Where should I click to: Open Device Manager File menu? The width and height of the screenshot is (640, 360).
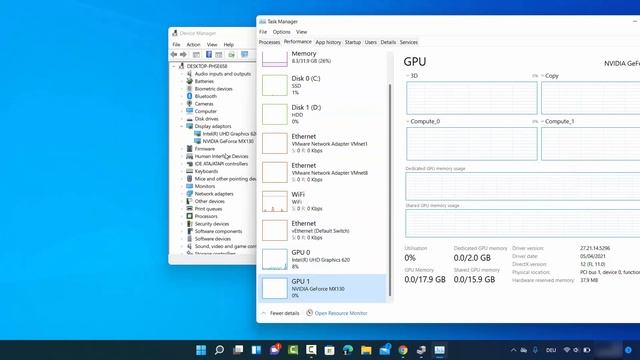pyautogui.click(x=176, y=44)
